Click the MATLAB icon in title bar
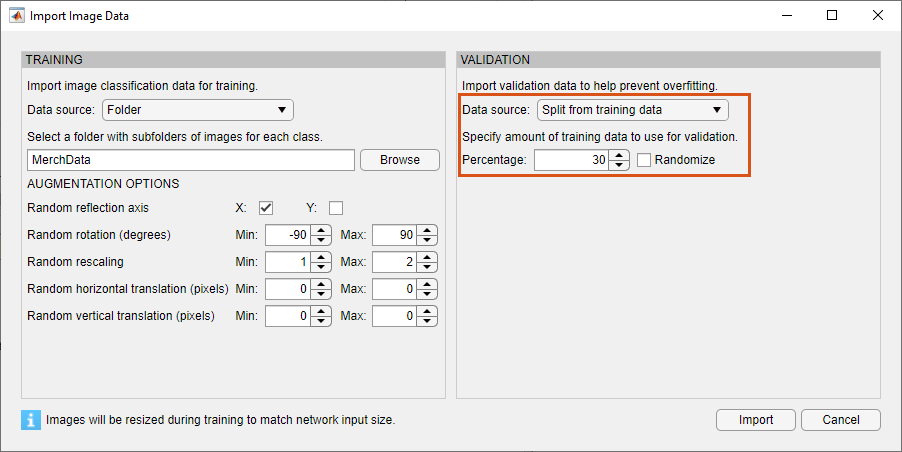This screenshot has width=902, height=452. point(16,16)
